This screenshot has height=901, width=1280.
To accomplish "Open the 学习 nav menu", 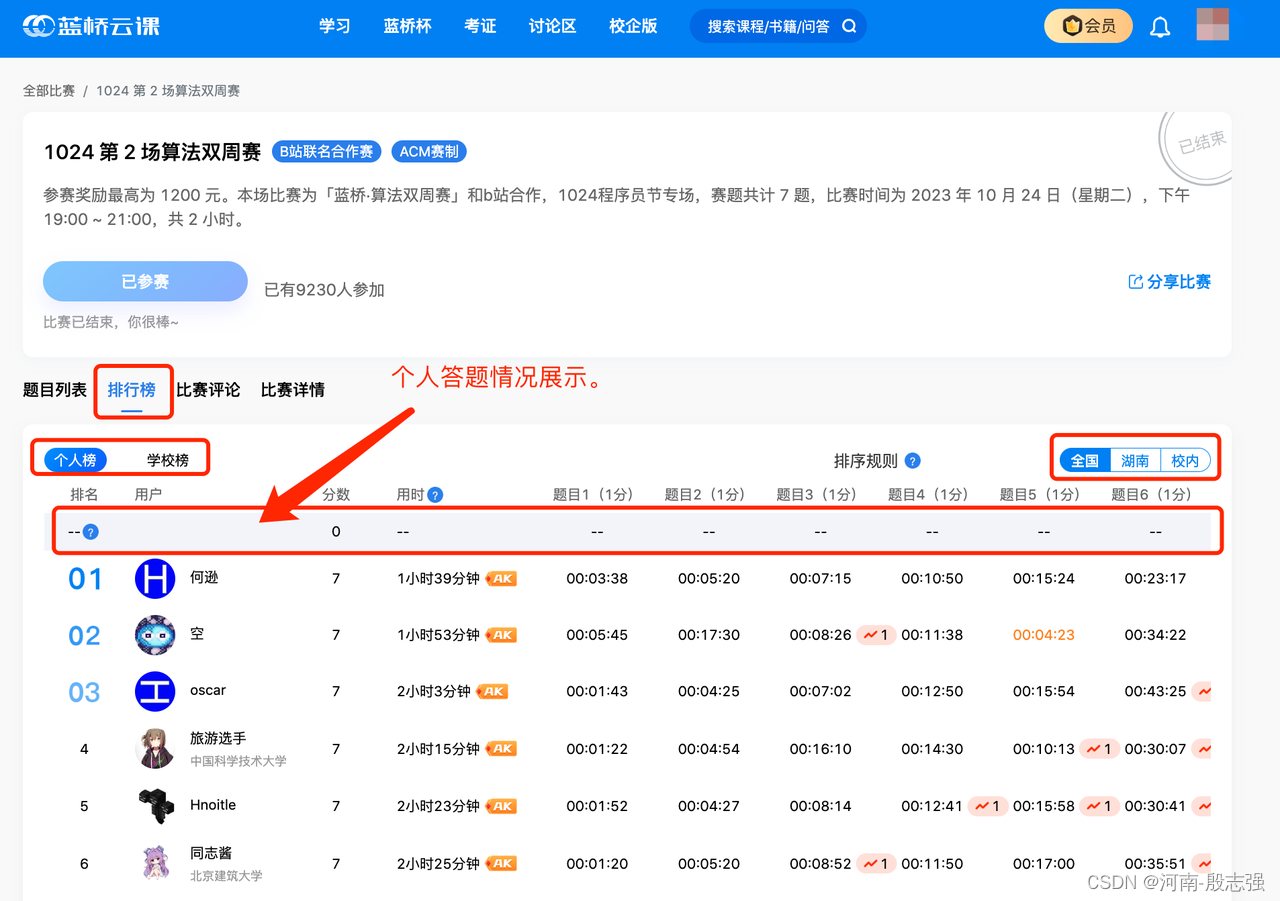I will pyautogui.click(x=335, y=26).
